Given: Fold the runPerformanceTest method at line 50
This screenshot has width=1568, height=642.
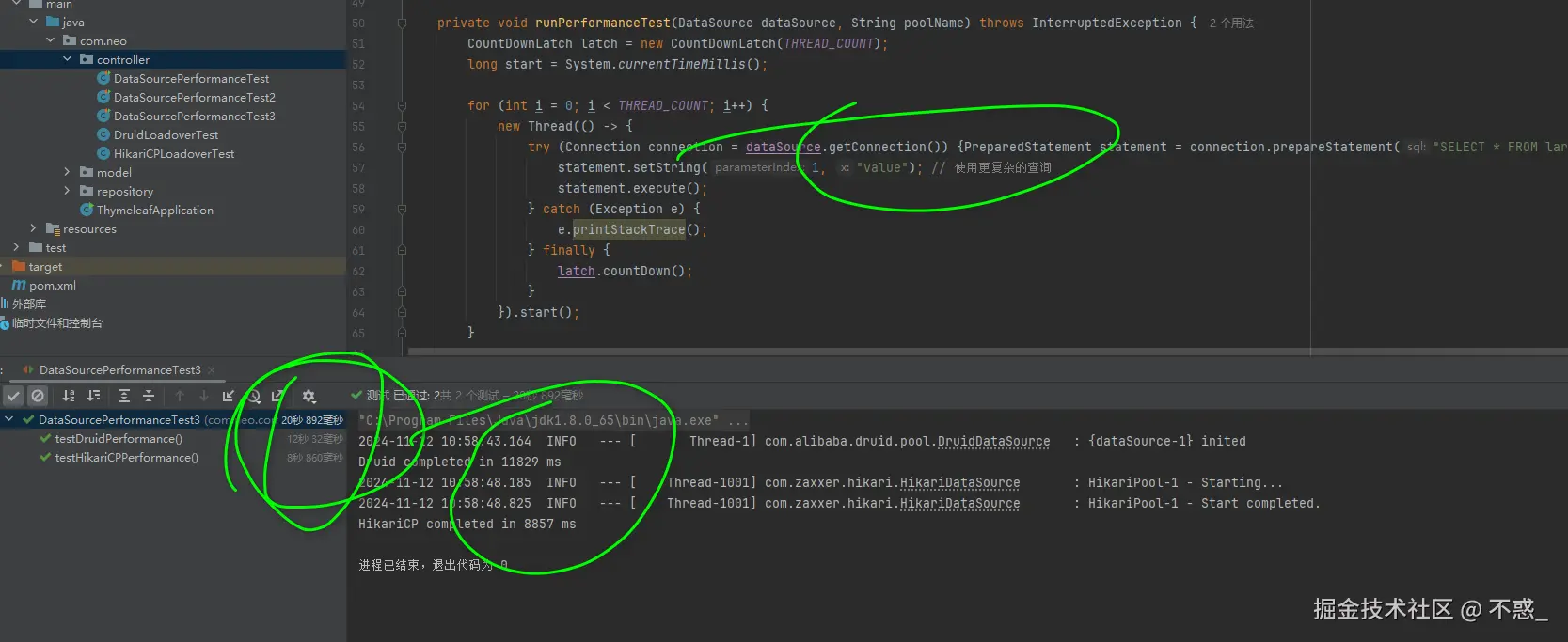Looking at the screenshot, I should tap(402, 23).
